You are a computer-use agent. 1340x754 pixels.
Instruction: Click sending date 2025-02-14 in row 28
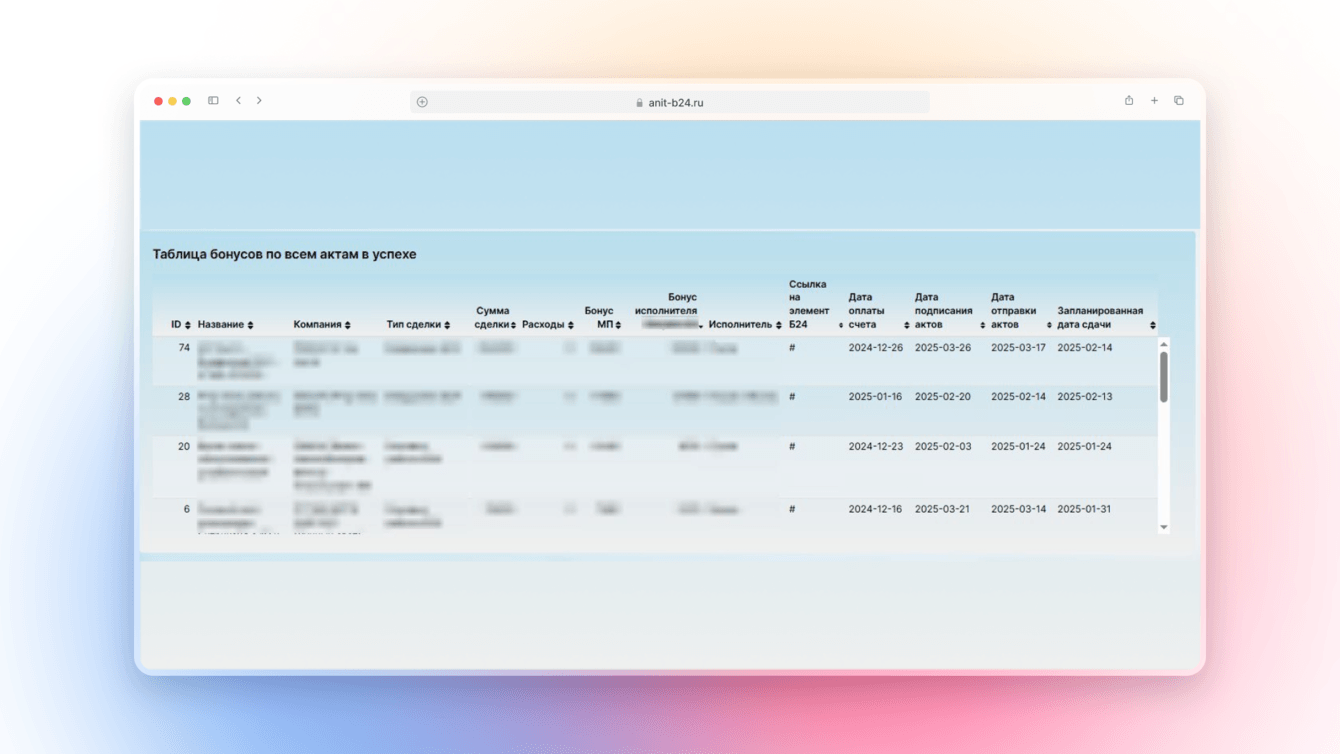(x=1018, y=397)
